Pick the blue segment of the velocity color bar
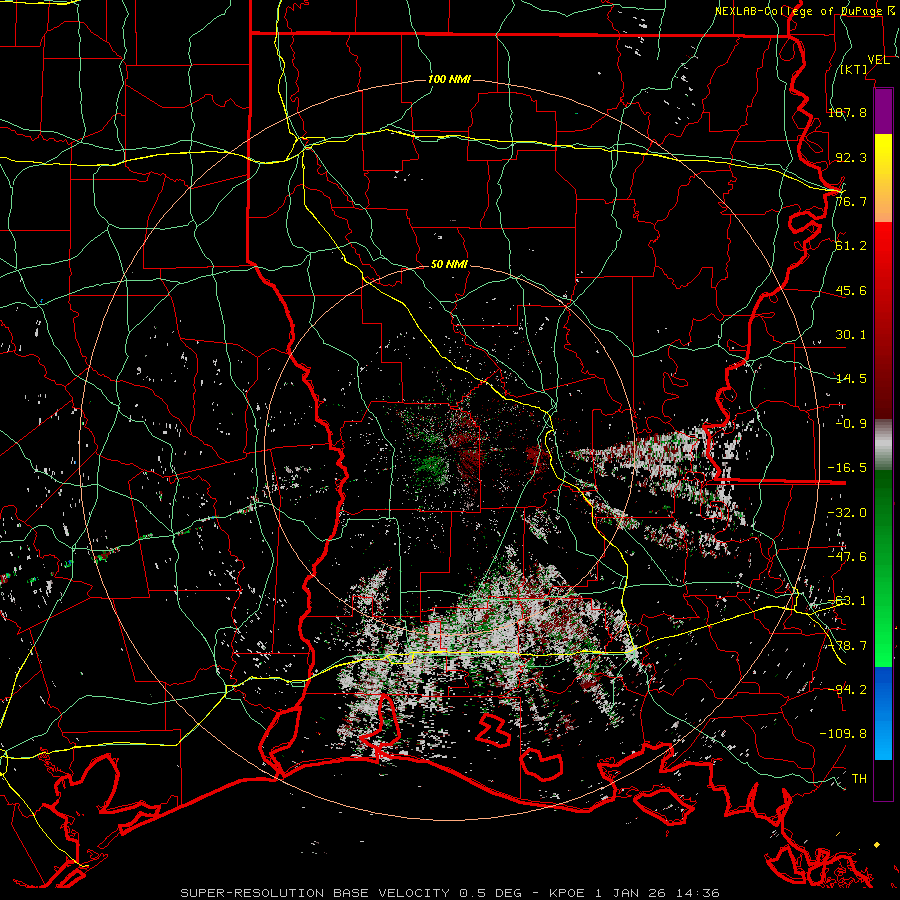This screenshot has height=900, width=900. point(883,713)
